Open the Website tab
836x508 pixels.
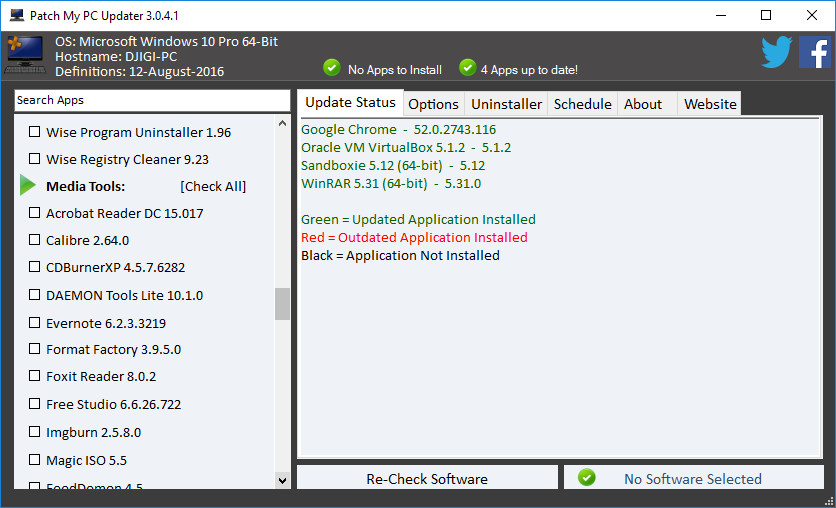(x=710, y=104)
